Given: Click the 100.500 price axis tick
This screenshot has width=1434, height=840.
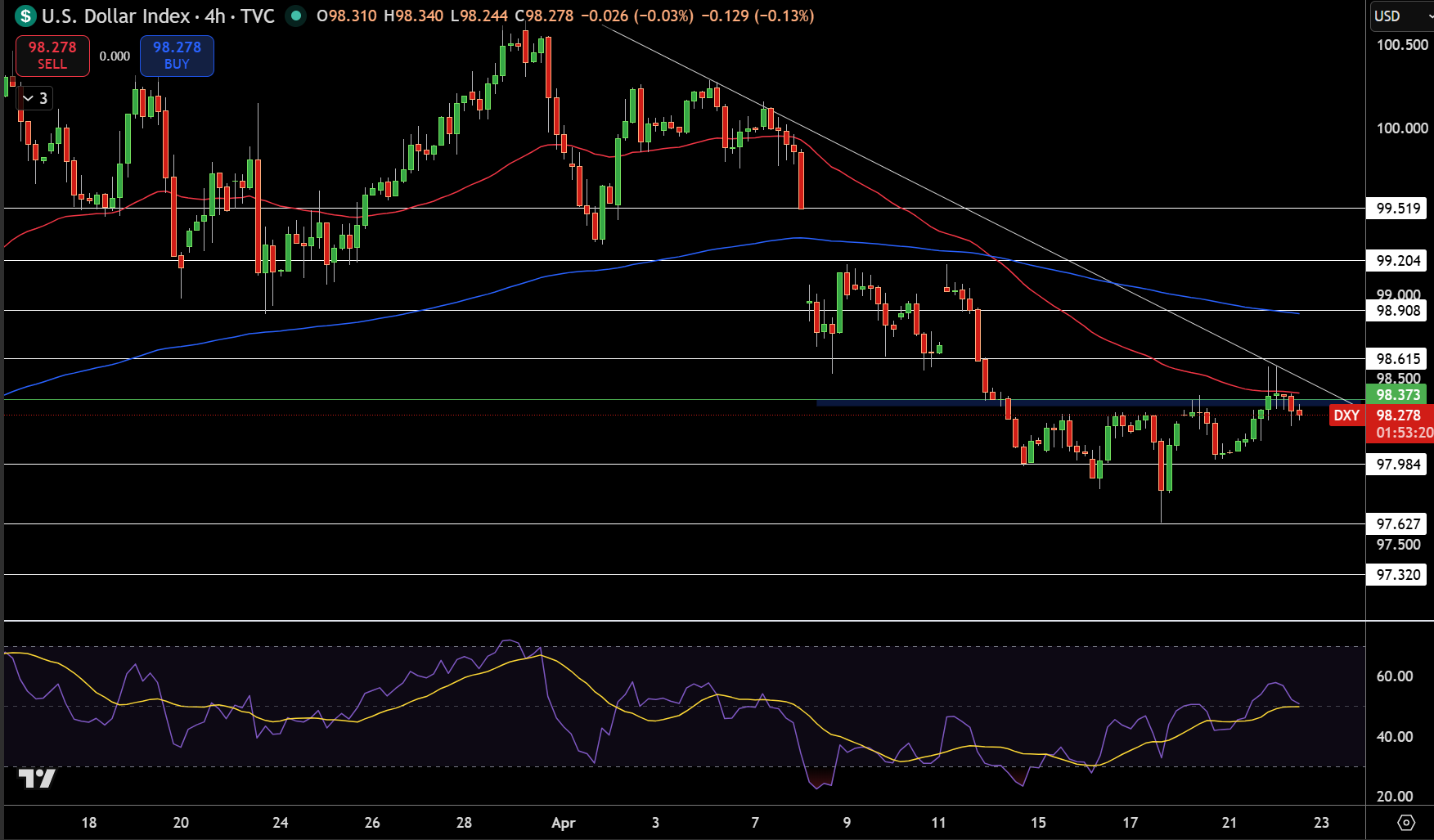Looking at the screenshot, I should click(1401, 44).
